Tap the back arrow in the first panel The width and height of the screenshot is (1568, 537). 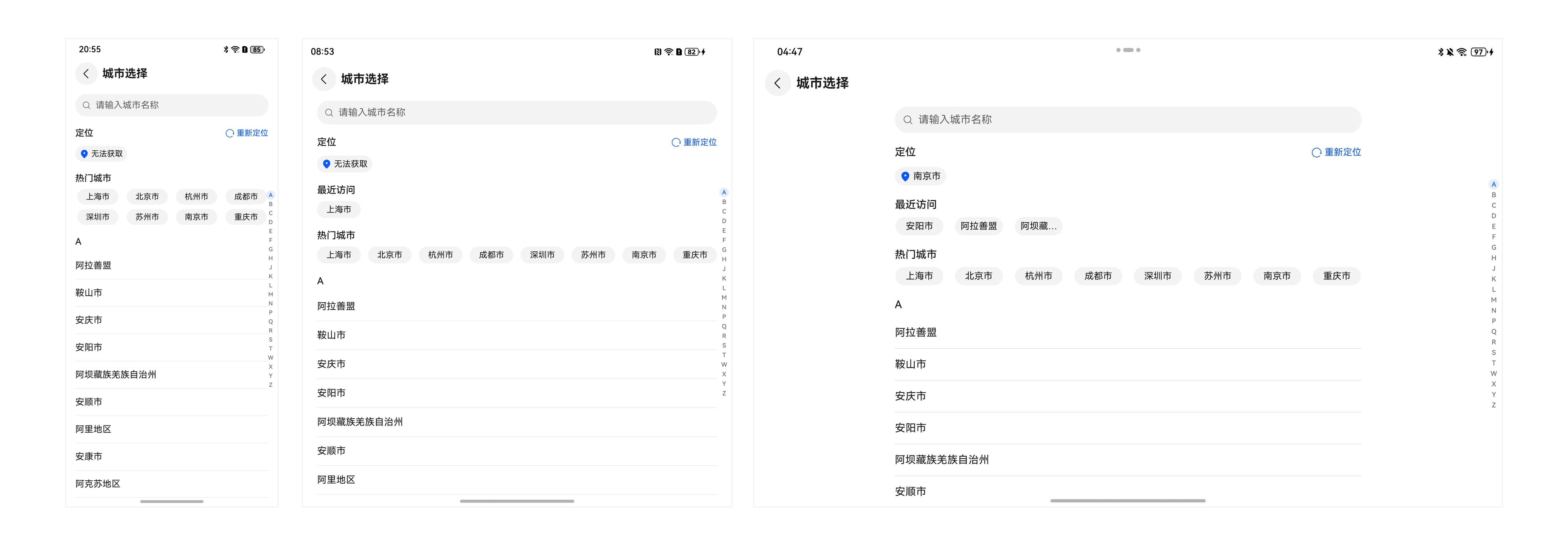87,73
